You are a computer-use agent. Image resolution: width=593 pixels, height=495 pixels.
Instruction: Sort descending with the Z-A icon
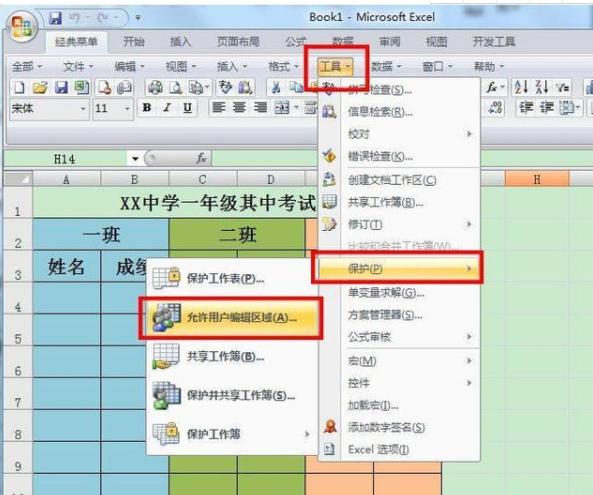(542, 87)
